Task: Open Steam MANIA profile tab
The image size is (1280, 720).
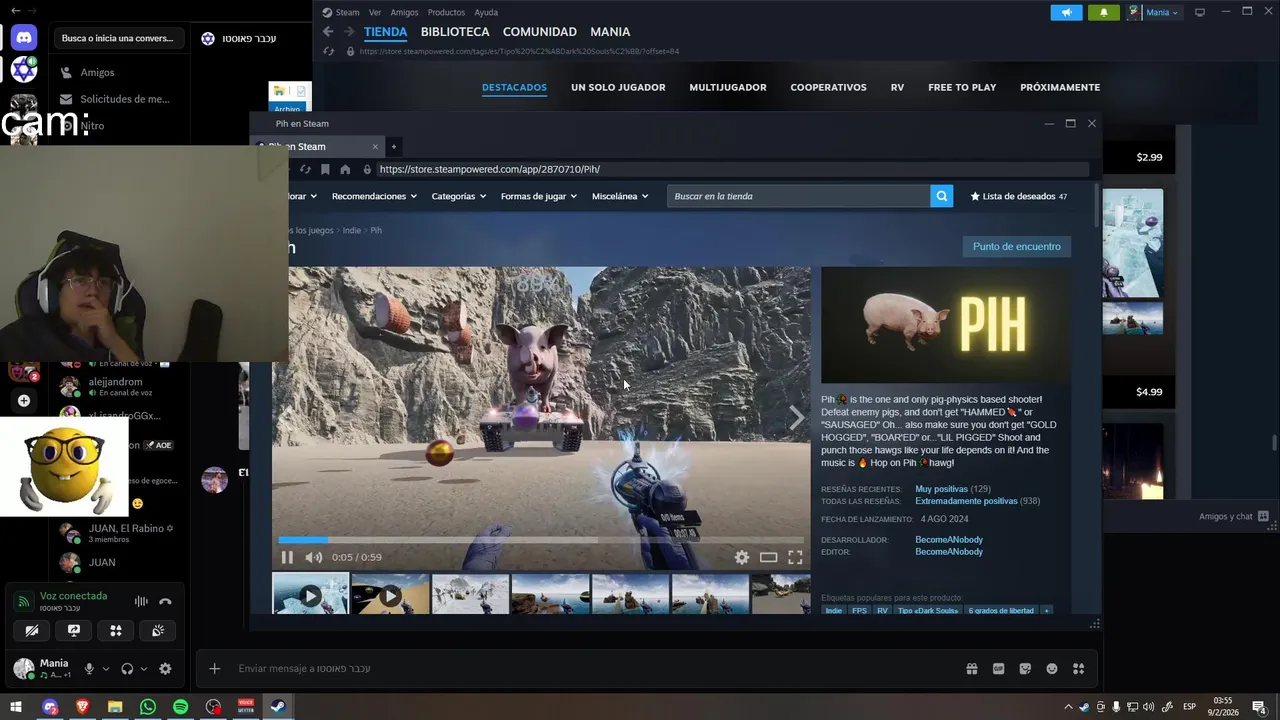Action: (x=610, y=32)
